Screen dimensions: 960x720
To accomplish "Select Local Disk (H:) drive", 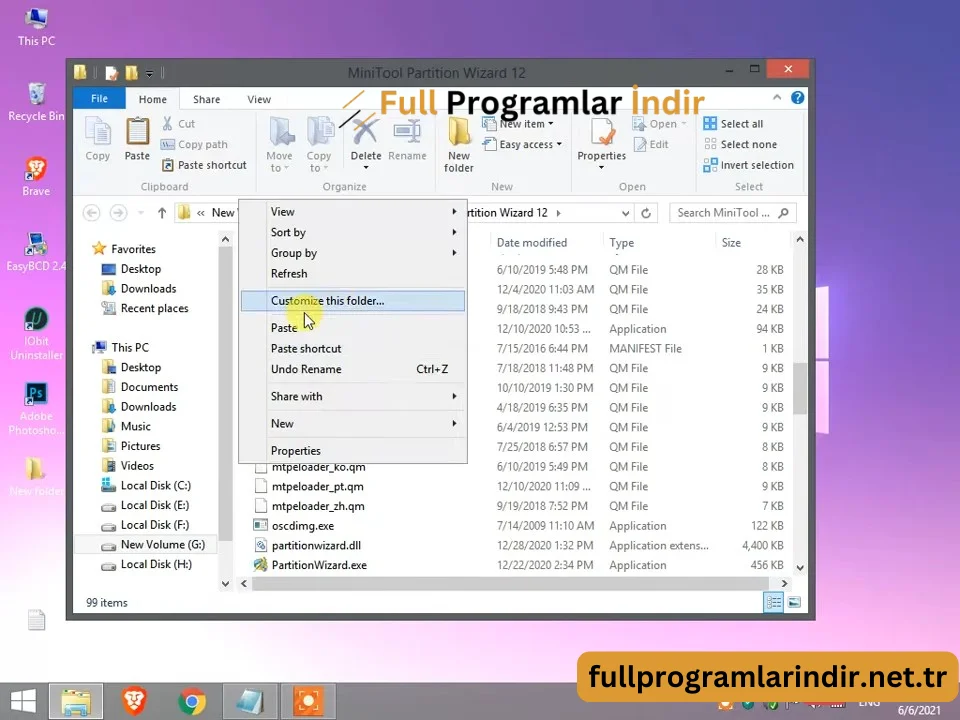I will coord(156,564).
